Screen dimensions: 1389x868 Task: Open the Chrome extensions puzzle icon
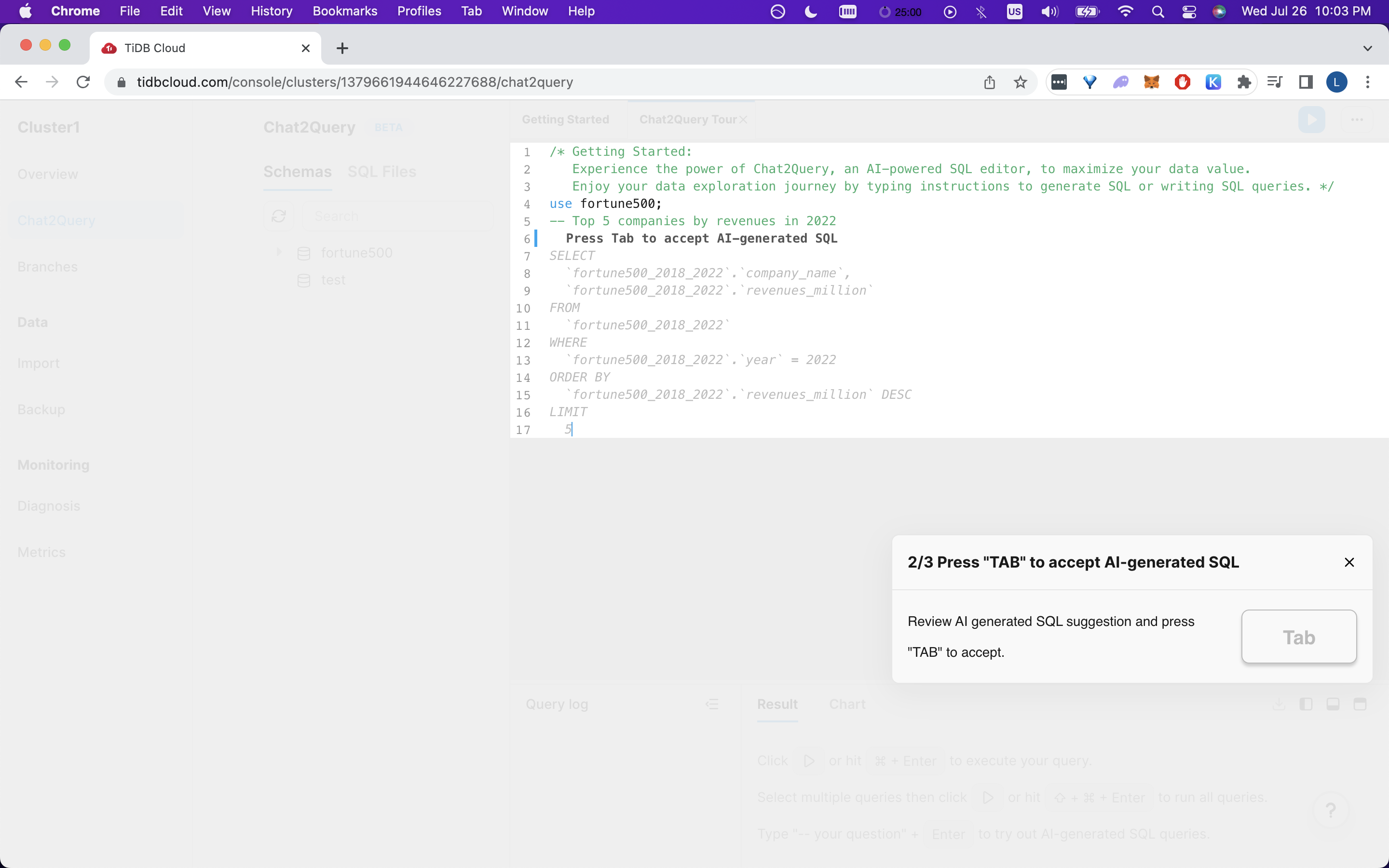(1244, 82)
